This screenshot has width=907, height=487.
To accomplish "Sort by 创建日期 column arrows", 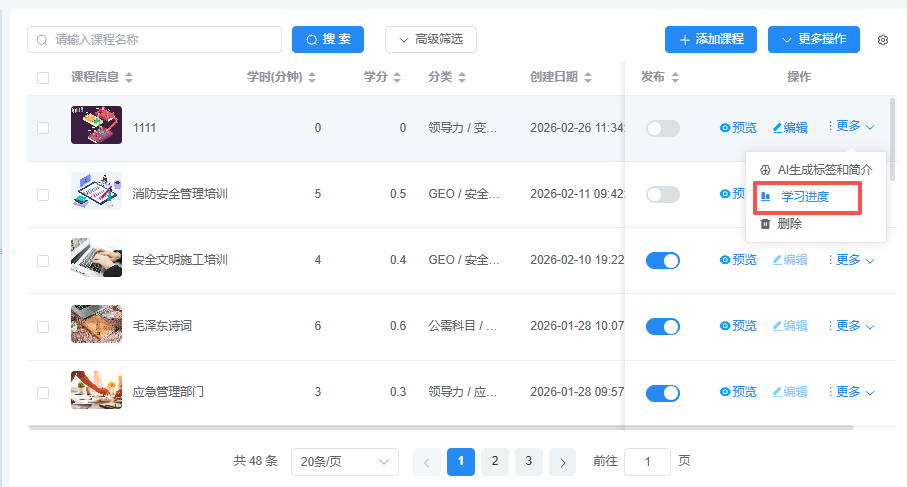I will point(588,77).
